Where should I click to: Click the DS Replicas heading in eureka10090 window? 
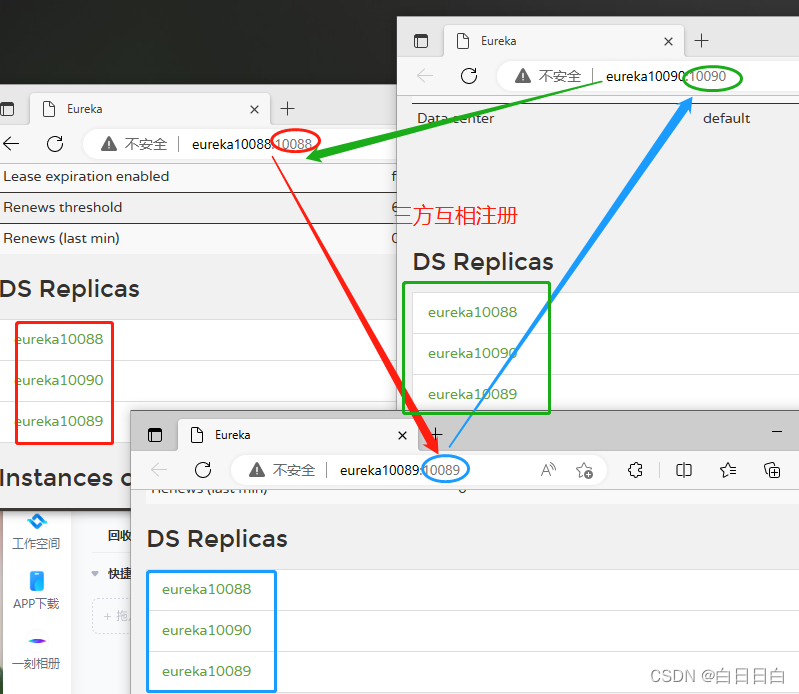483,262
